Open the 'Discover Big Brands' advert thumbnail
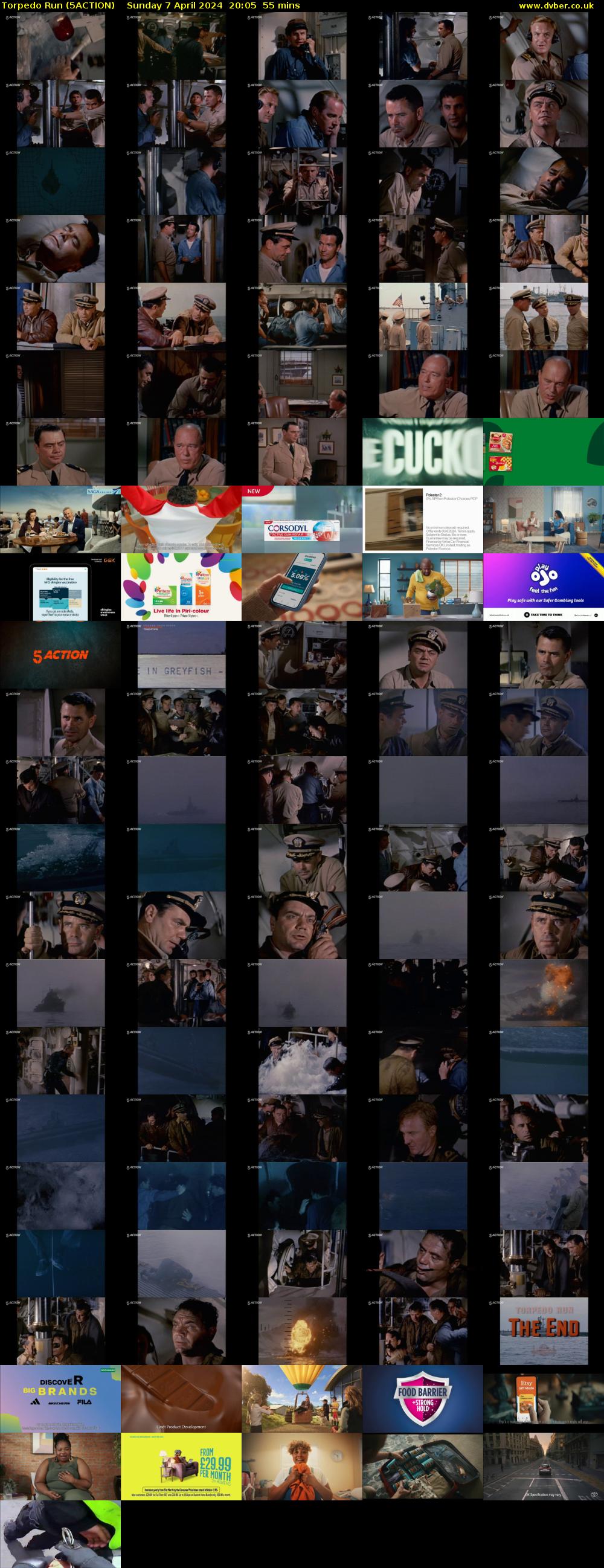This screenshot has height=1568, width=604. (60, 1398)
